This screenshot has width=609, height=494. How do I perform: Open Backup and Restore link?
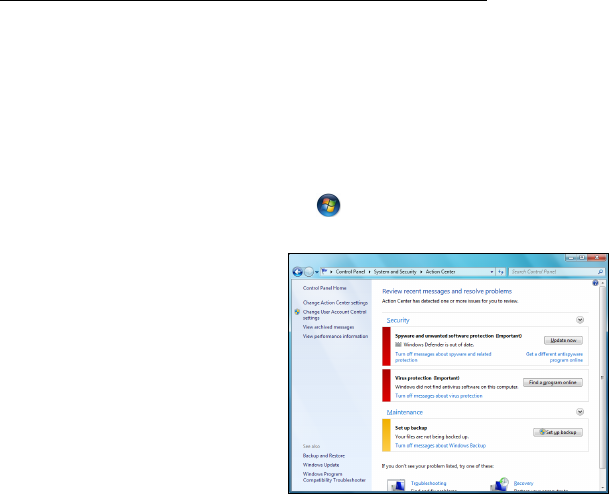(x=324, y=456)
